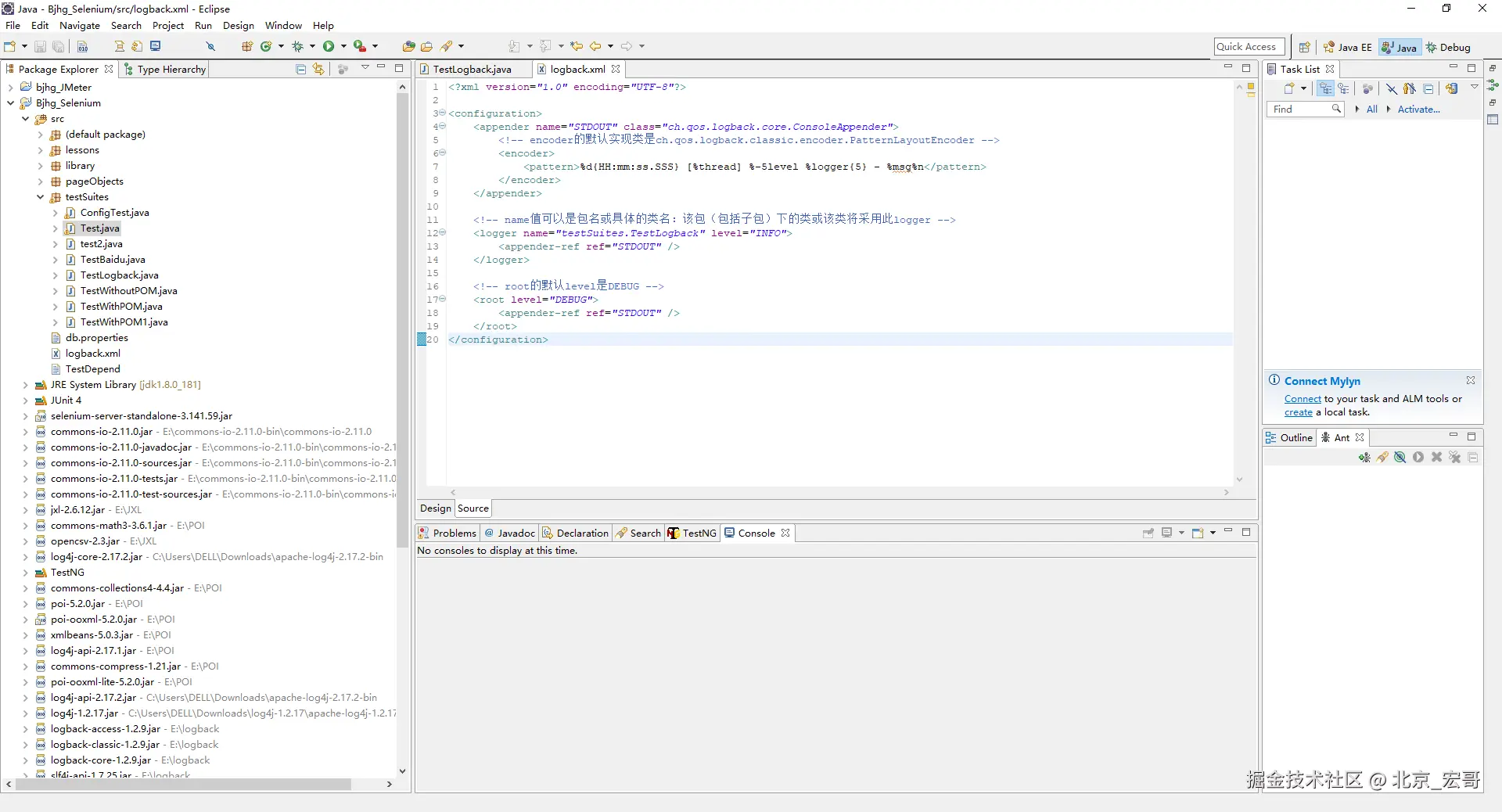Image resolution: width=1502 pixels, height=812 pixels.
Task: Add Ant buildfiles using the ant icon
Action: [1364, 458]
